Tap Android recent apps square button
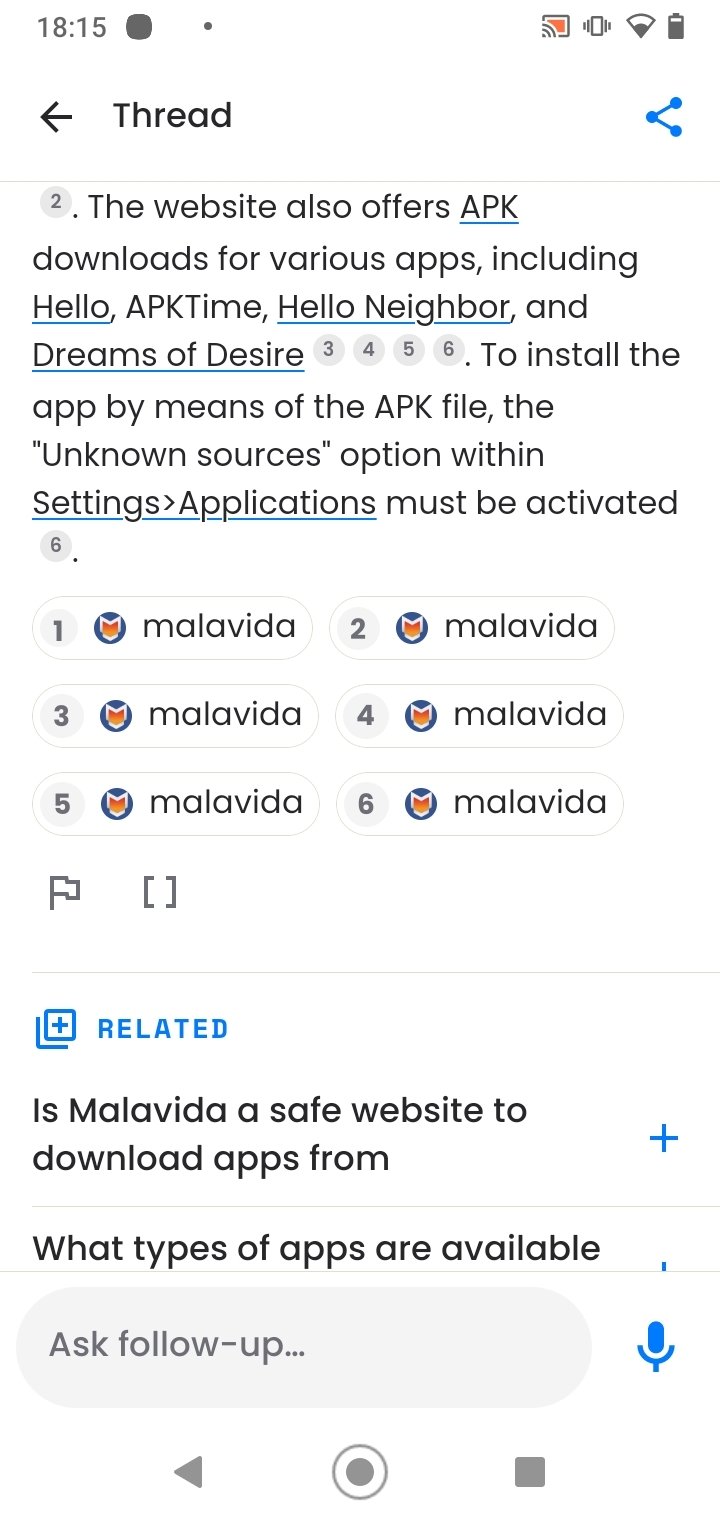The image size is (720, 1520). [x=529, y=1471]
